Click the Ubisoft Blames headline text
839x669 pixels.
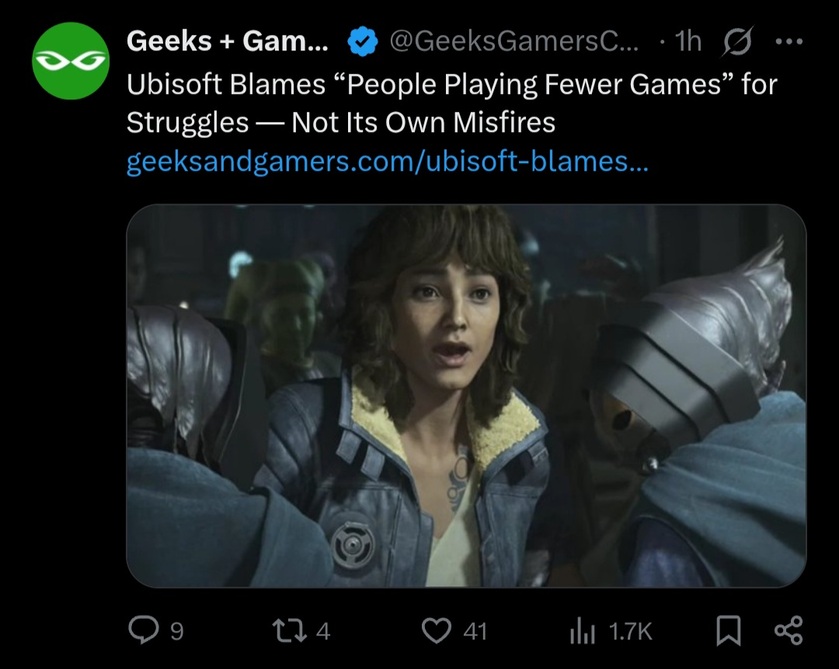450,103
